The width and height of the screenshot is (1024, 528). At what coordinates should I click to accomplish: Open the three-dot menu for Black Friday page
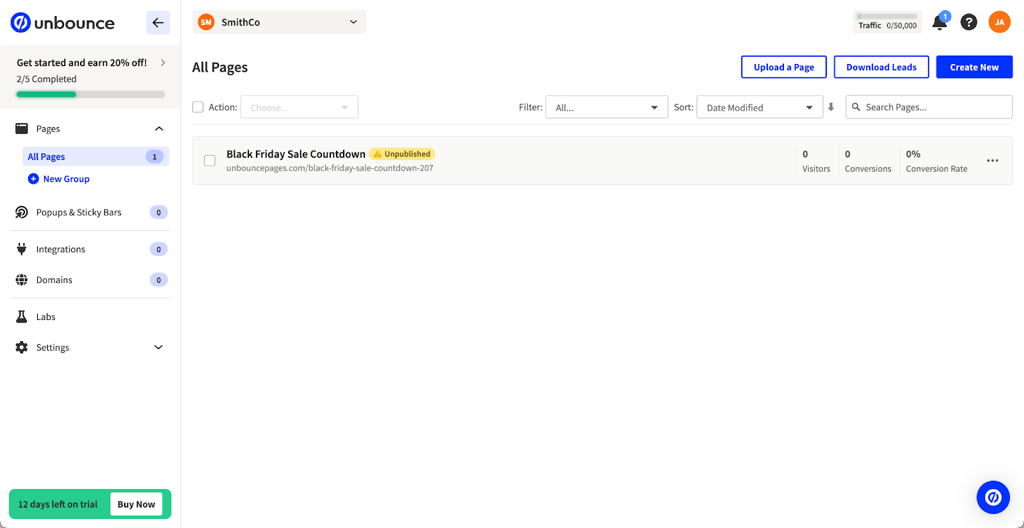(x=993, y=161)
